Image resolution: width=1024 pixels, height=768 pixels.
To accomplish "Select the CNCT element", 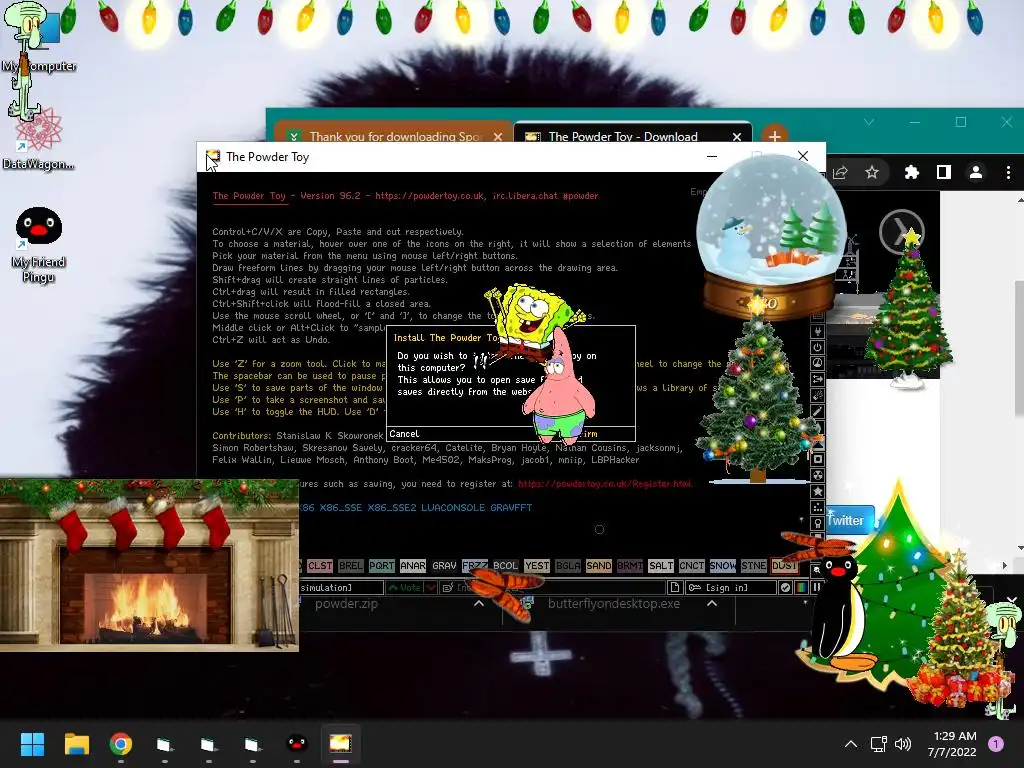I will point(692,566).
